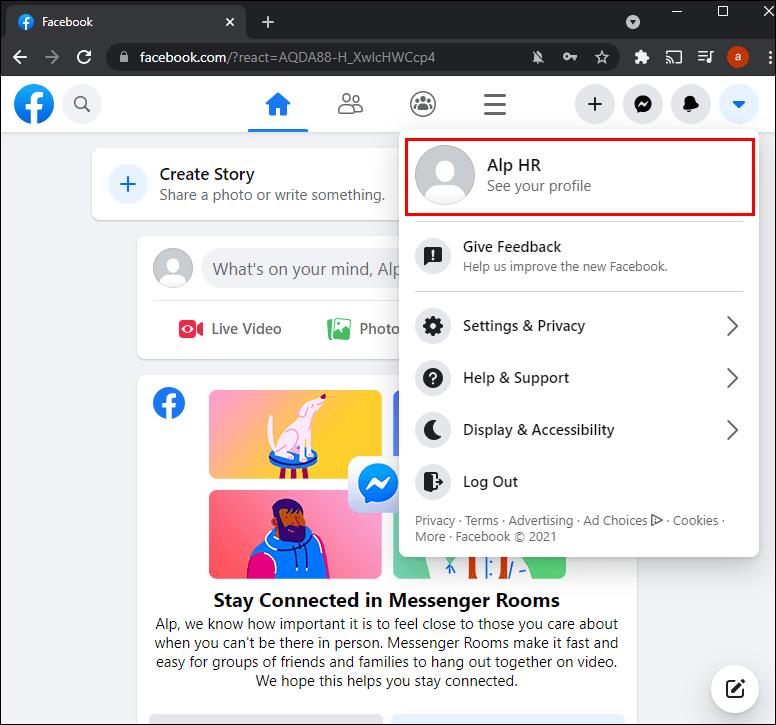The width and height of the screenshot is (776, 725).
Task: Expand the Display & Accessibility chevron
Action: tap(732, 430)
